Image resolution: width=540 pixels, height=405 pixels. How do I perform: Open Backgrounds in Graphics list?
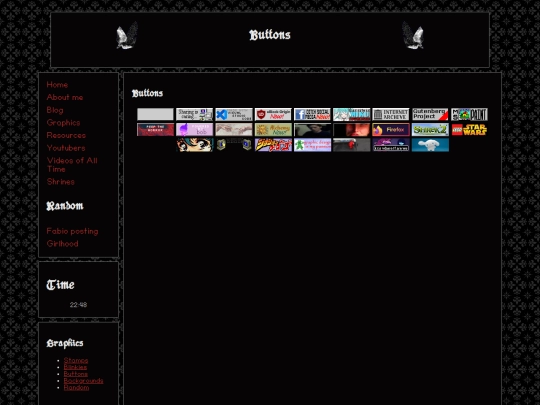pos(83,381)
